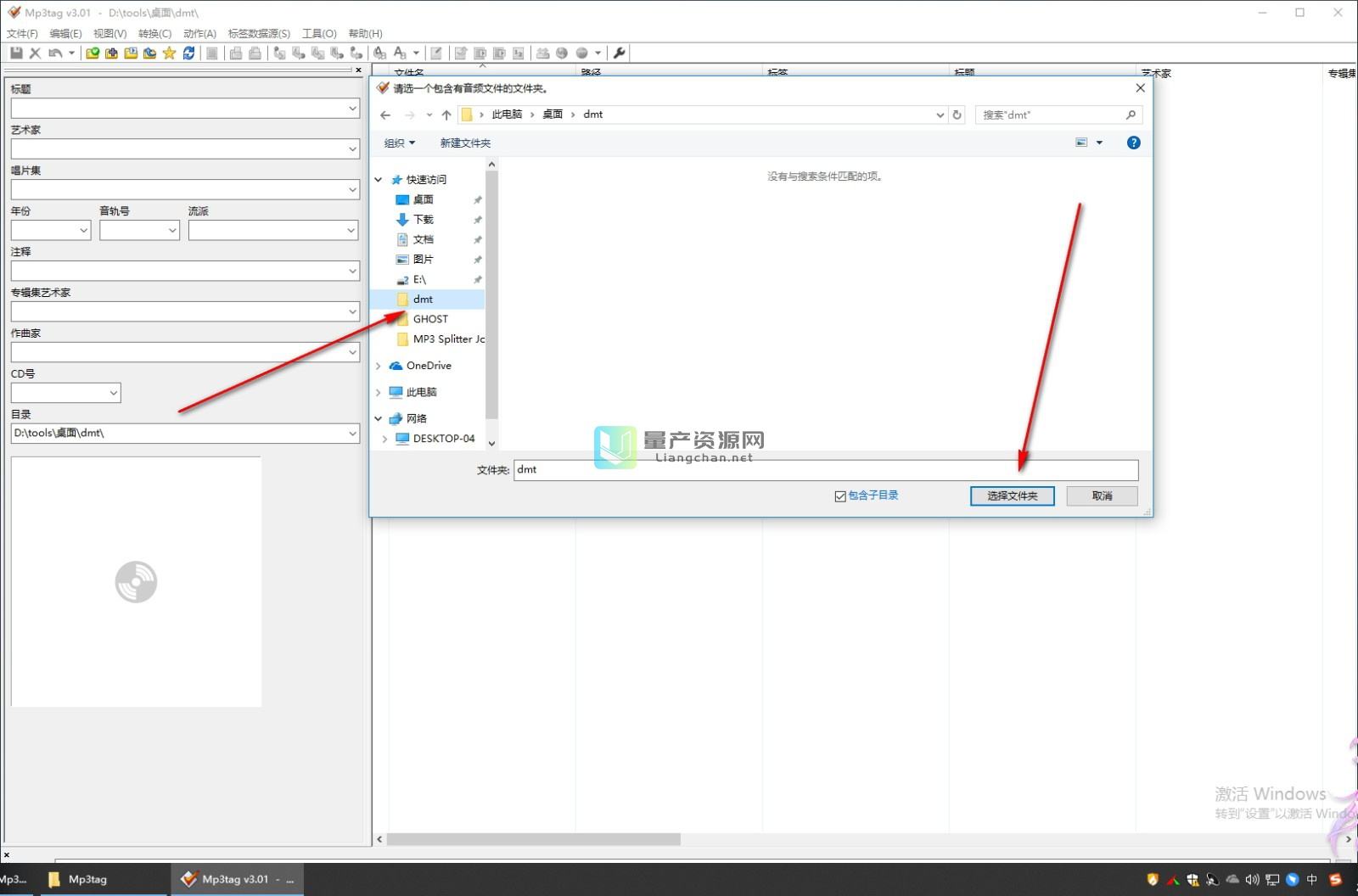Select the GHOST folder in the tree

[x=430, y=319]
